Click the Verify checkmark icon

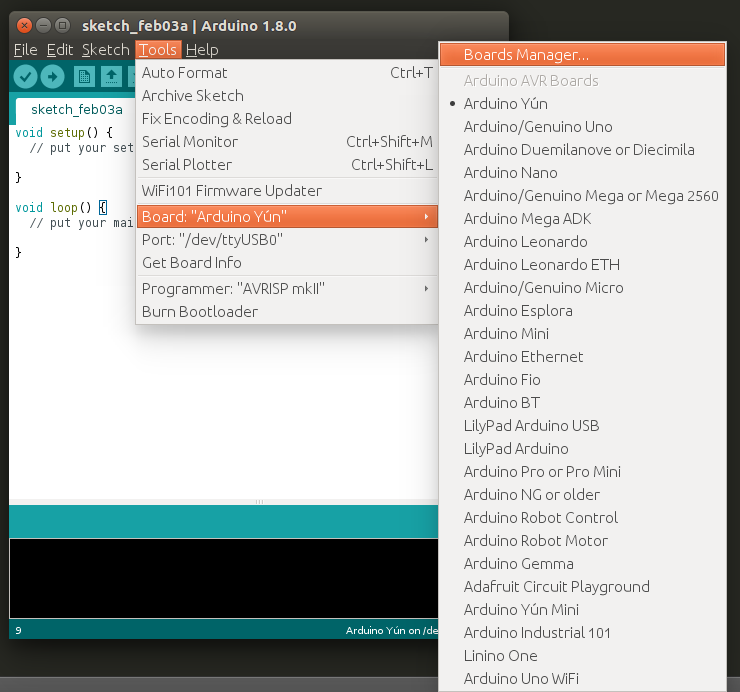click(x=25, y=76)
